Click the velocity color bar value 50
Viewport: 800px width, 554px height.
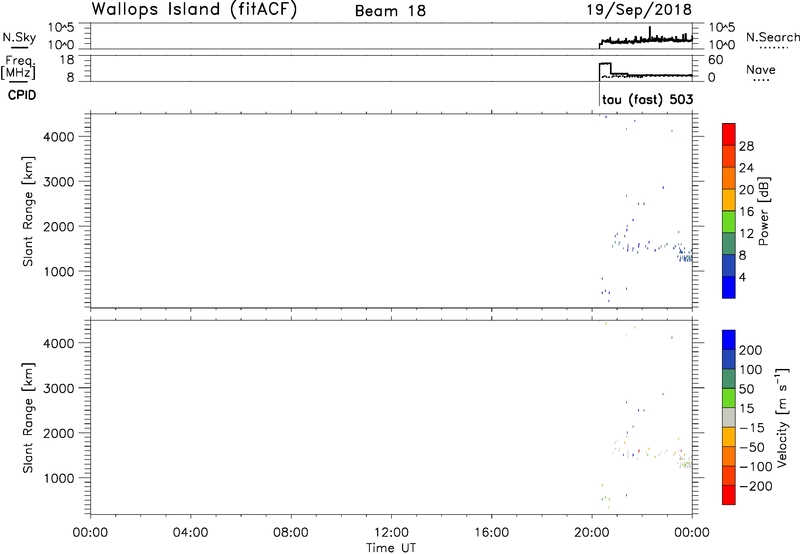pyautogui.click(x=746, y=389)
